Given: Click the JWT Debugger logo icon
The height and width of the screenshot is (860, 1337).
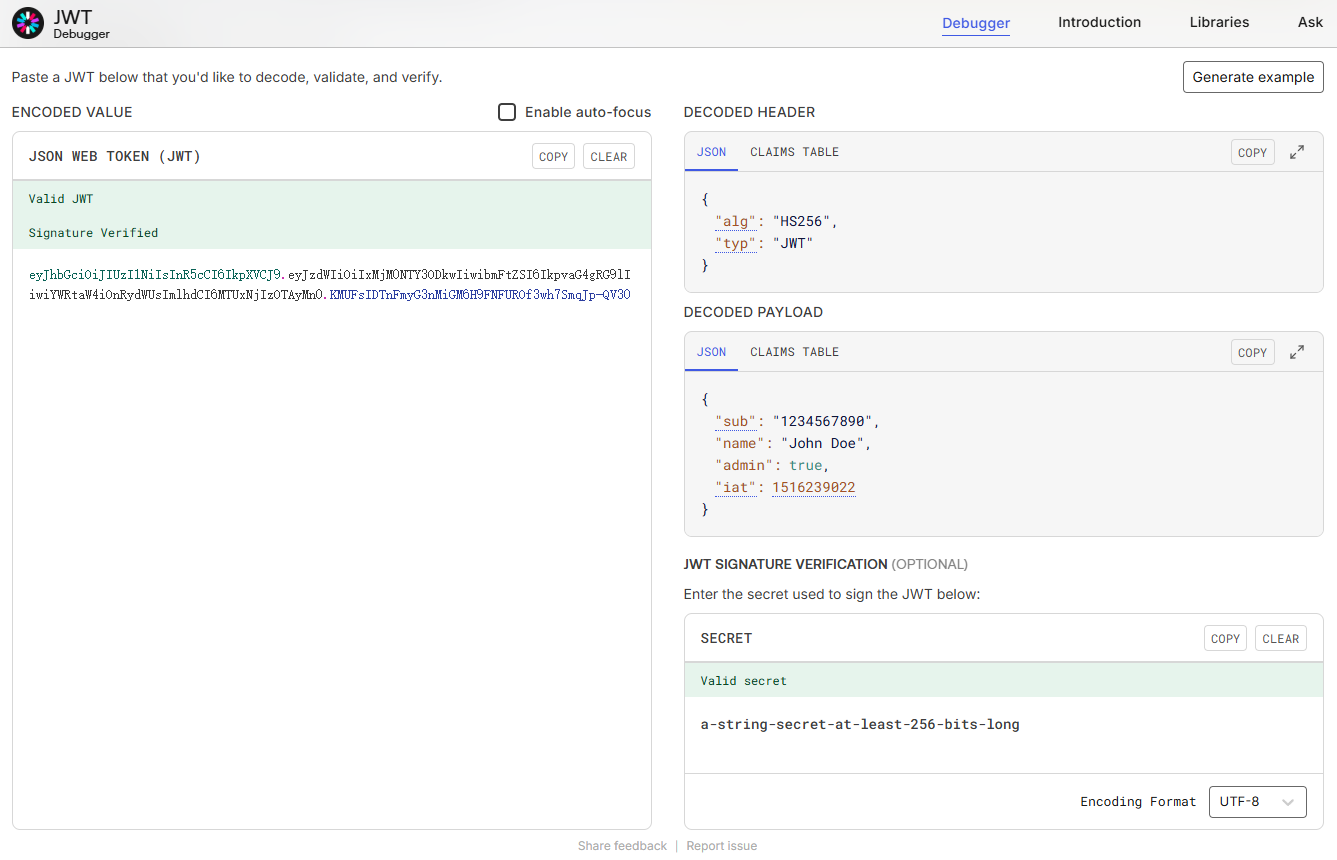Looking at the screenshot, I should tap(28, 23).
